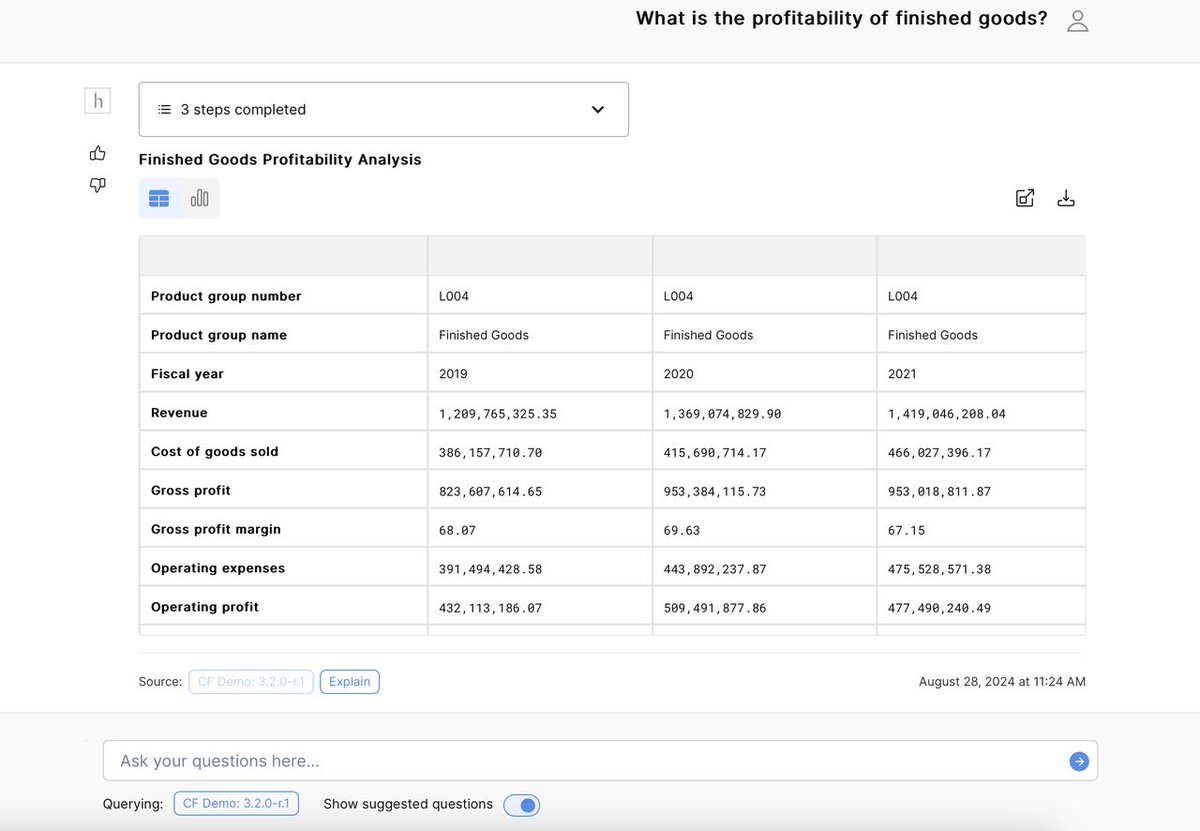The width and height of the screenshot is (1200, 831).
Task: Click revenue value 1,419,046,208.04
Action: (x=947, y=414)
